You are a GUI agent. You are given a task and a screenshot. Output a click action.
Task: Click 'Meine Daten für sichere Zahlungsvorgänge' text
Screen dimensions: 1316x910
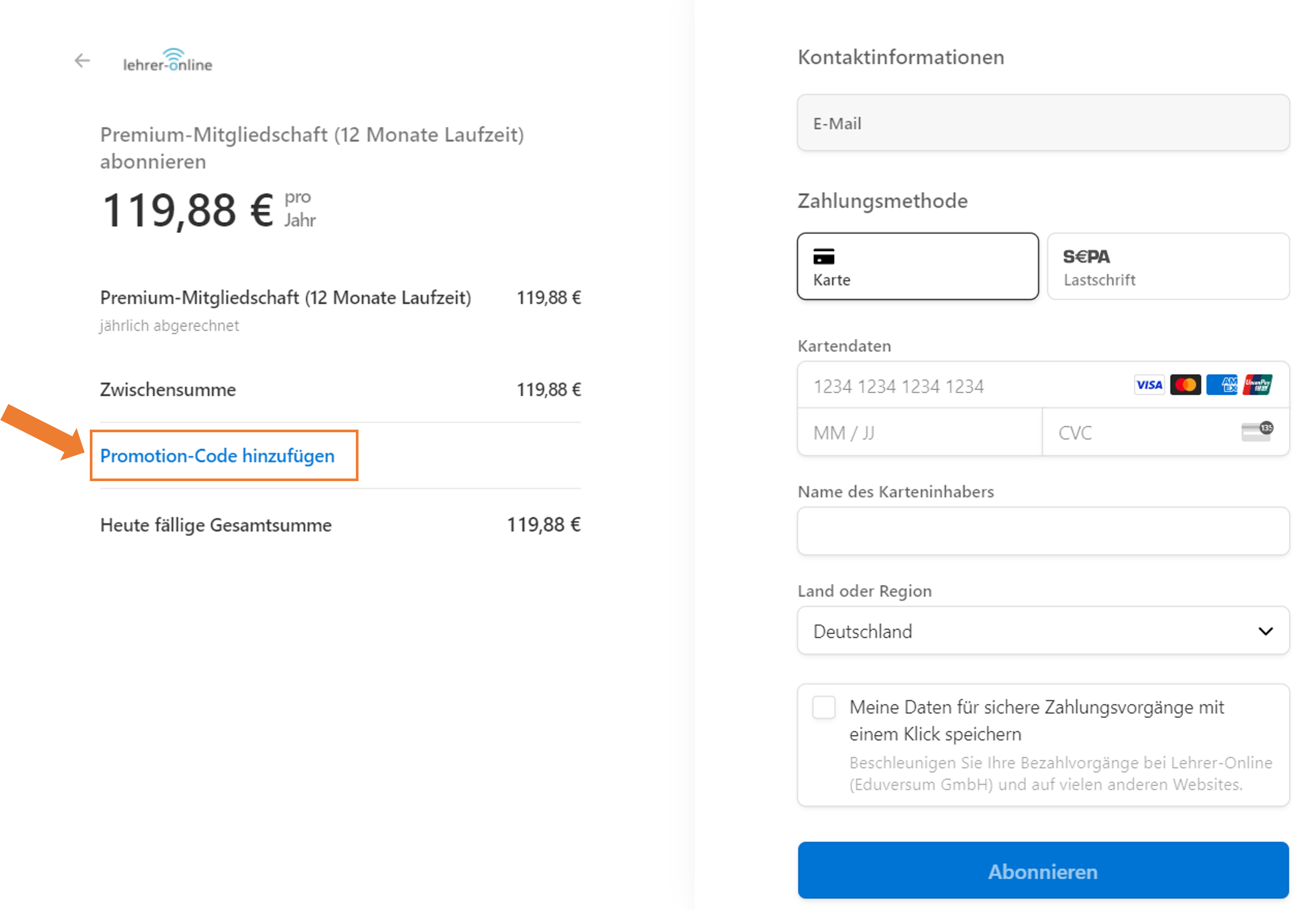[x=1036, y=721]
